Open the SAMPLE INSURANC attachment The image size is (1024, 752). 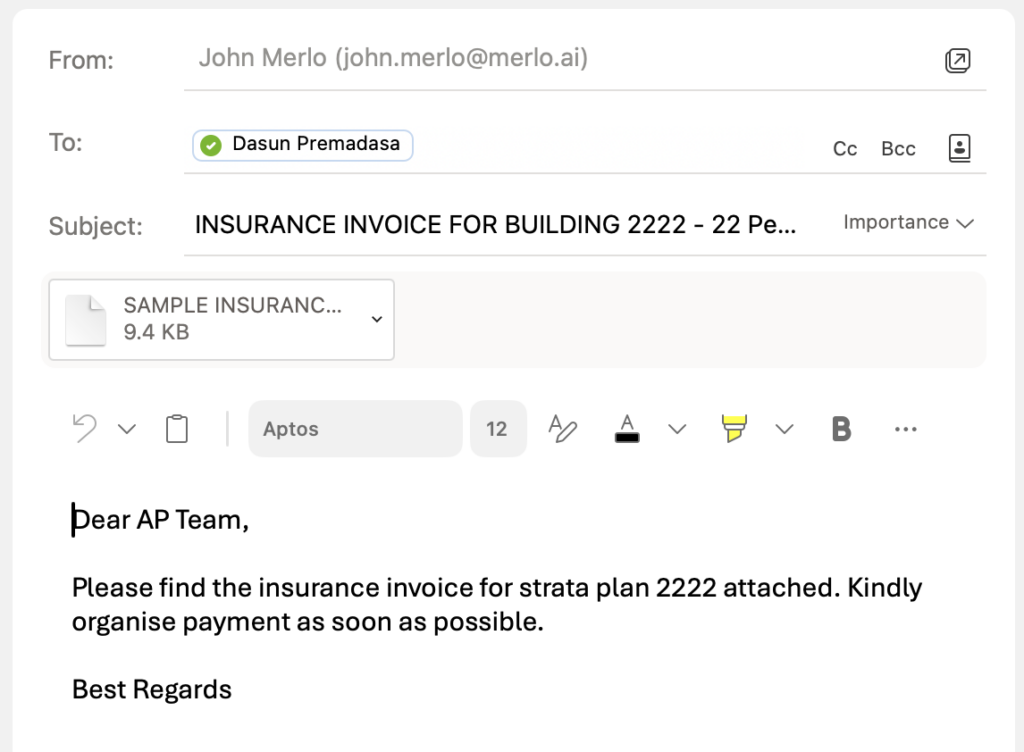click(x=221, y=319)
